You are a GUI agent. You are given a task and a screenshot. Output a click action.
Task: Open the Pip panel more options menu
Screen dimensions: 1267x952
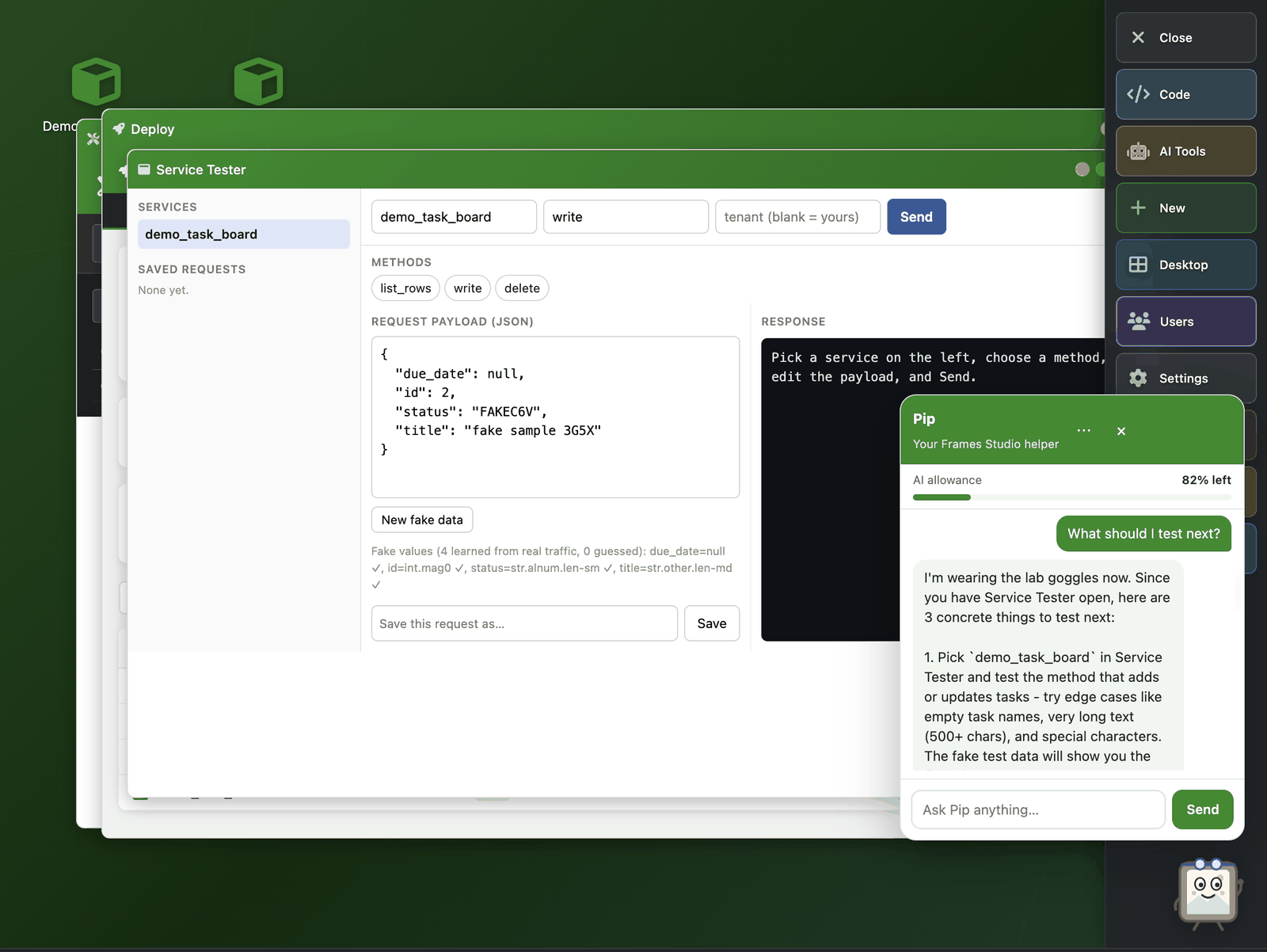coord(1084,430)
